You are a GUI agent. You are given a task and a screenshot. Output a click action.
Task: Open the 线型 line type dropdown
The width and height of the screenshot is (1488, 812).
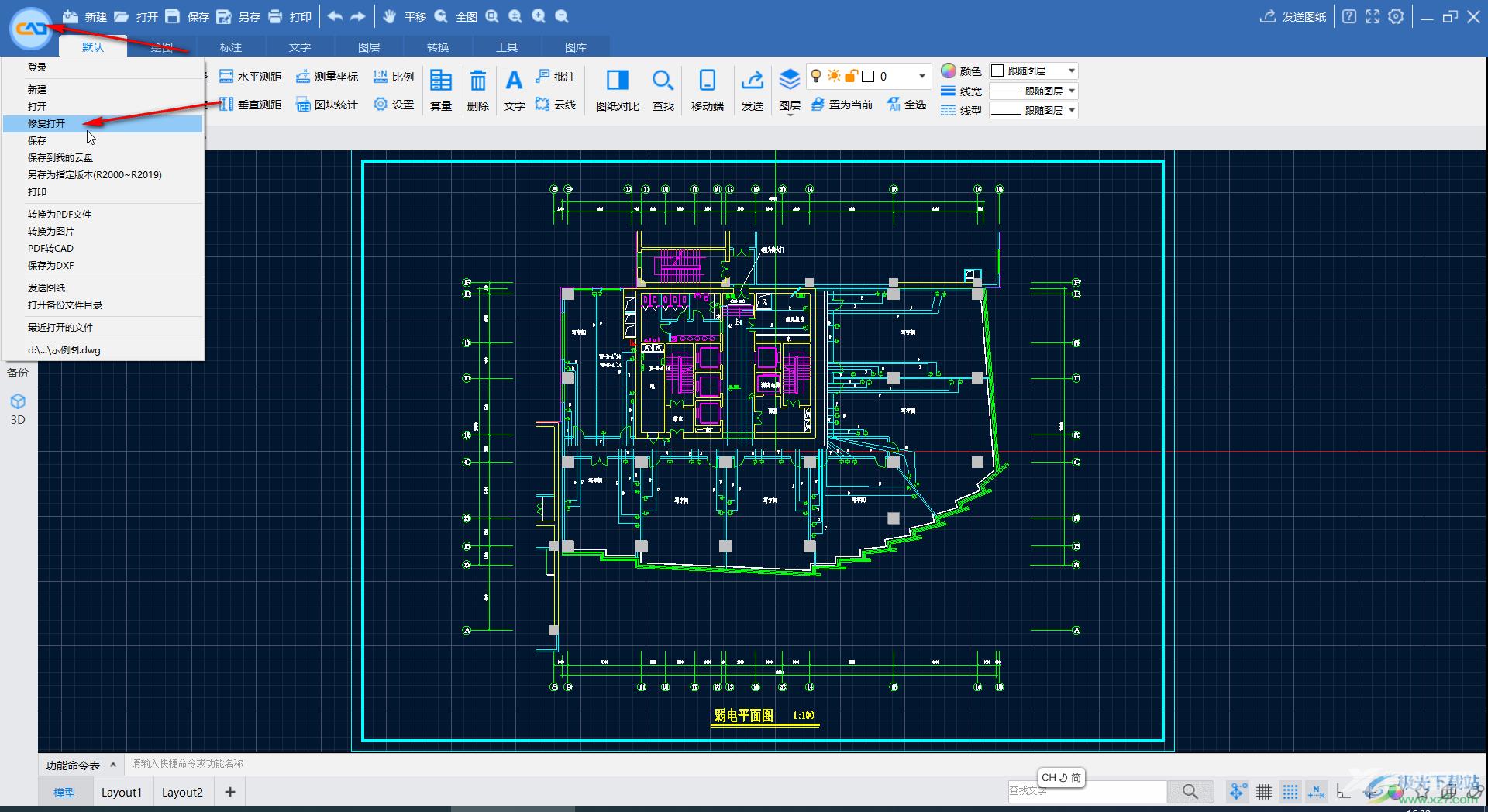pyautogui.click(x=1034, y=110)
